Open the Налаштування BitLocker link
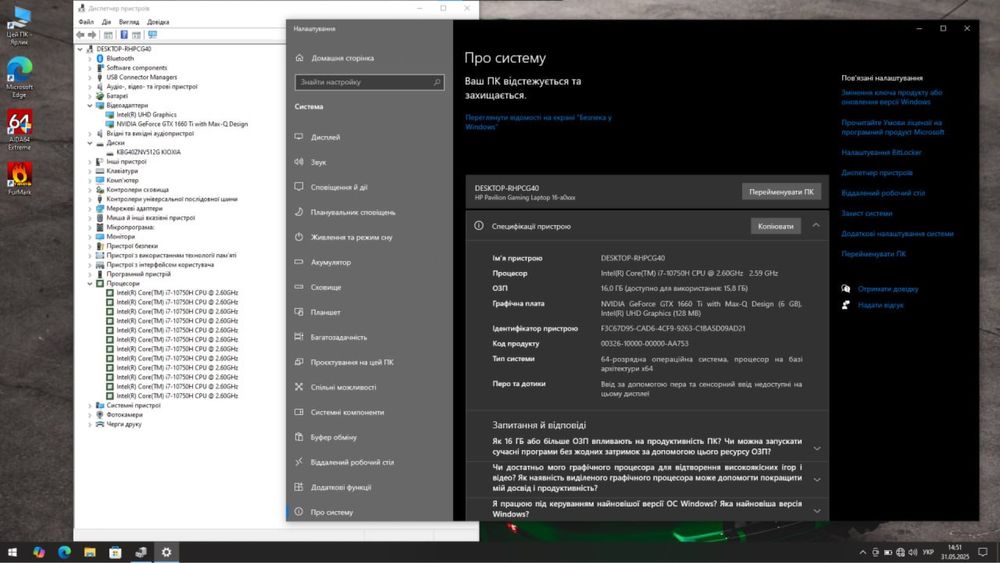The image size is (1000, 563). [x=881, y=152]
